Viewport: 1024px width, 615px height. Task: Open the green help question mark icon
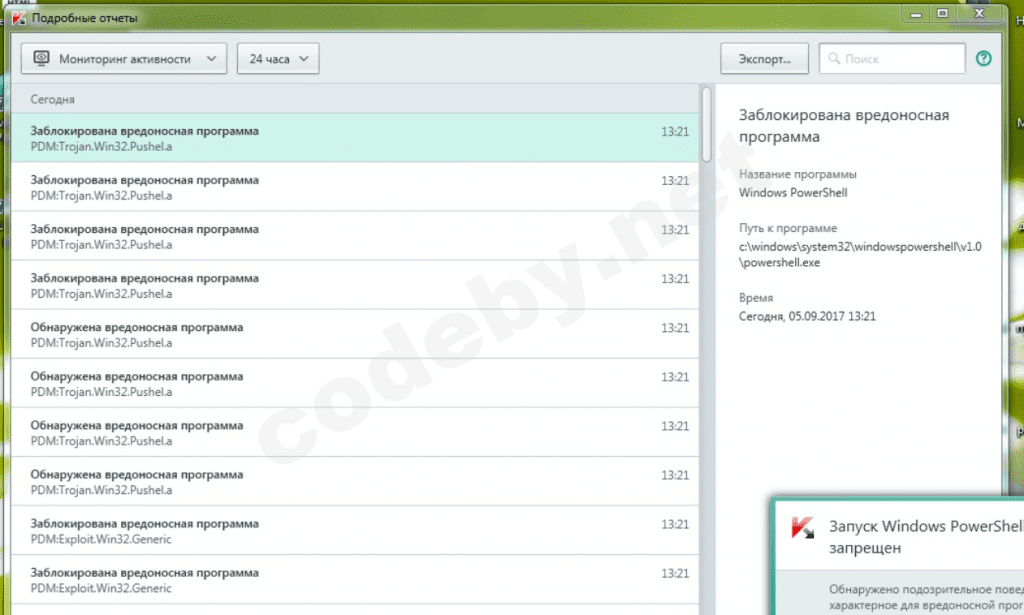[x=984, y=59]
